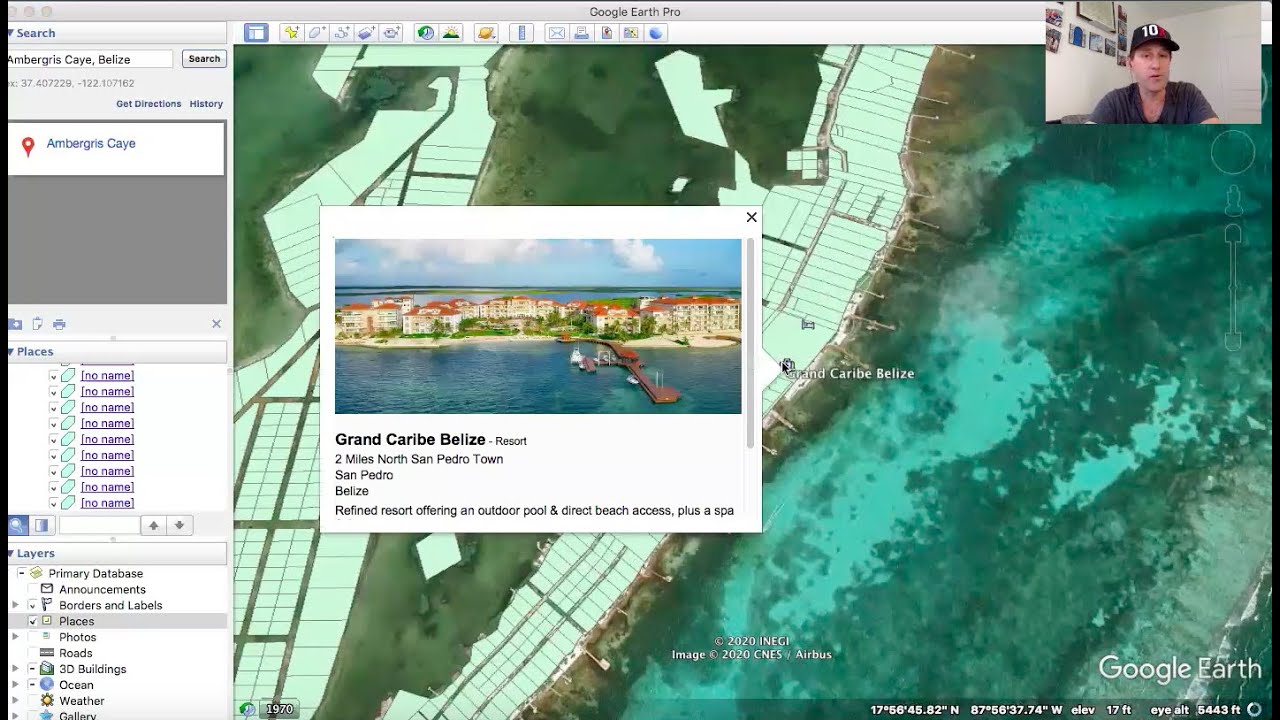Clear search results with the X
This screenshot has height=720, width=1280.
tap(216, 324)
